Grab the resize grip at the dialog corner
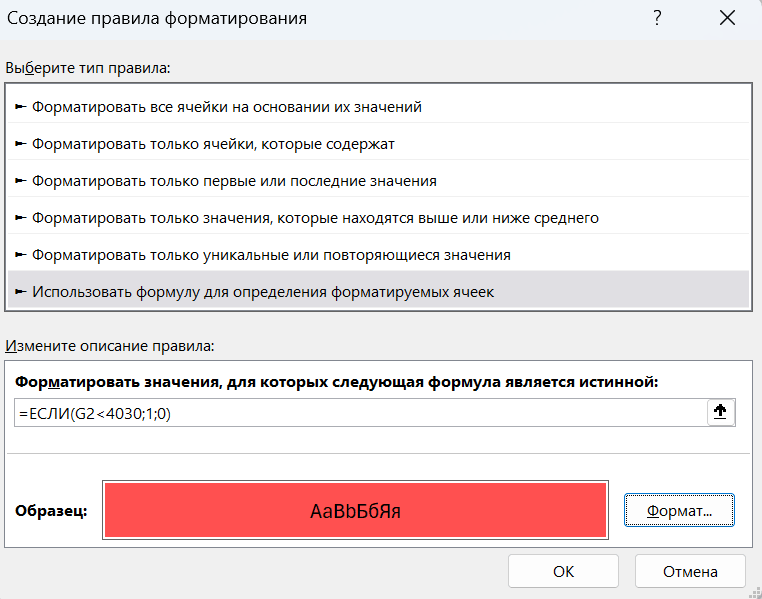 coord(755,592)
